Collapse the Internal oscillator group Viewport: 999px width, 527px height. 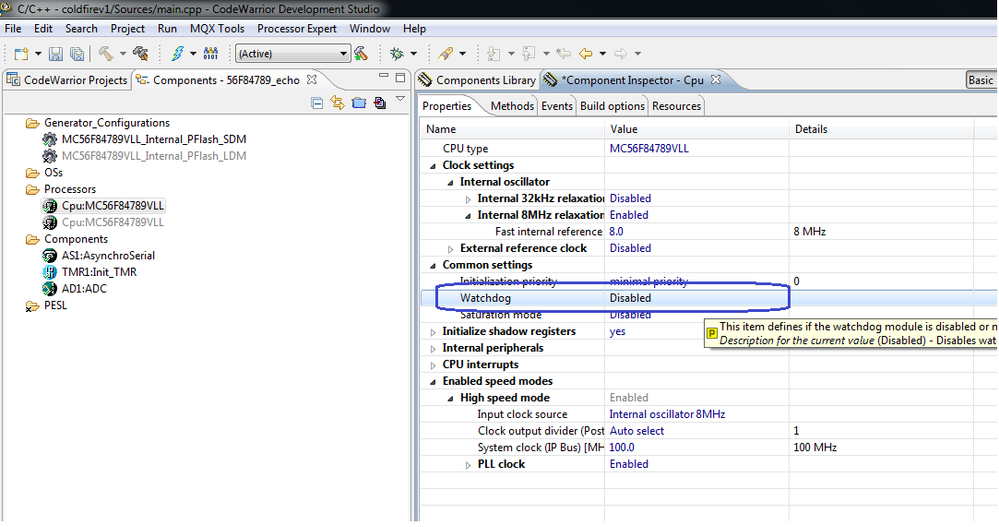450,182
